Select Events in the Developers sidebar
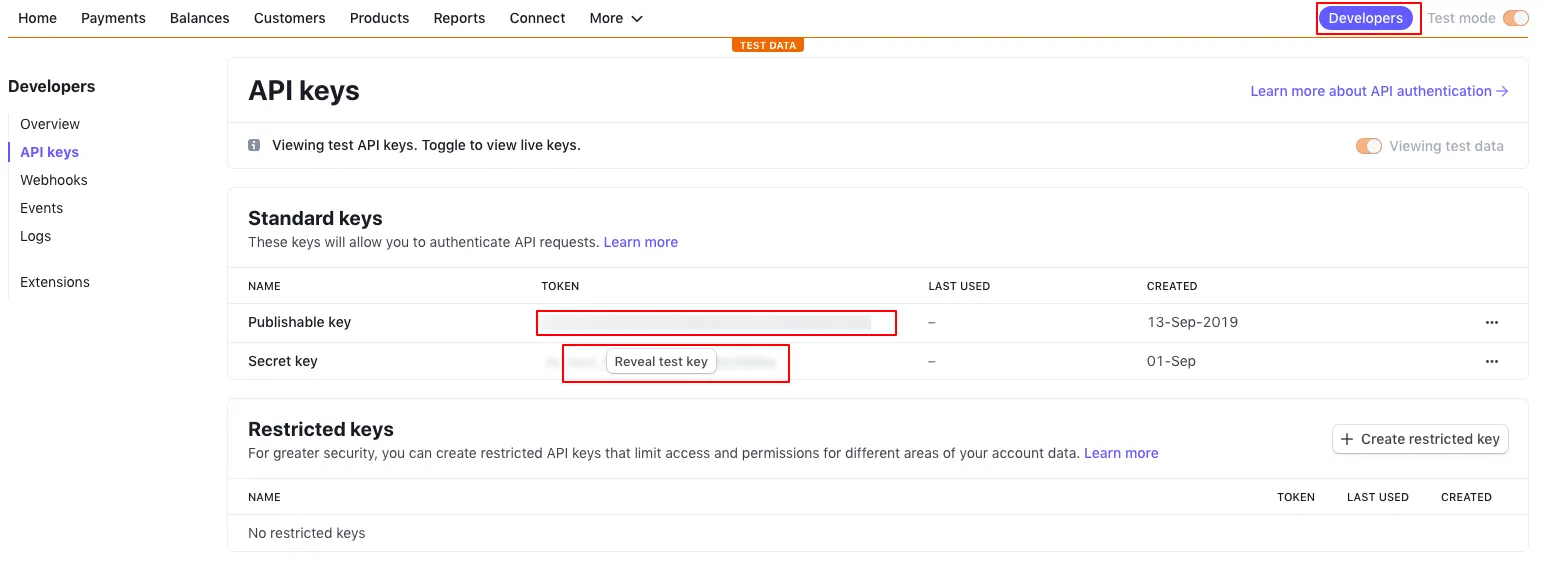1566x585 pixels. pos(42,208)
